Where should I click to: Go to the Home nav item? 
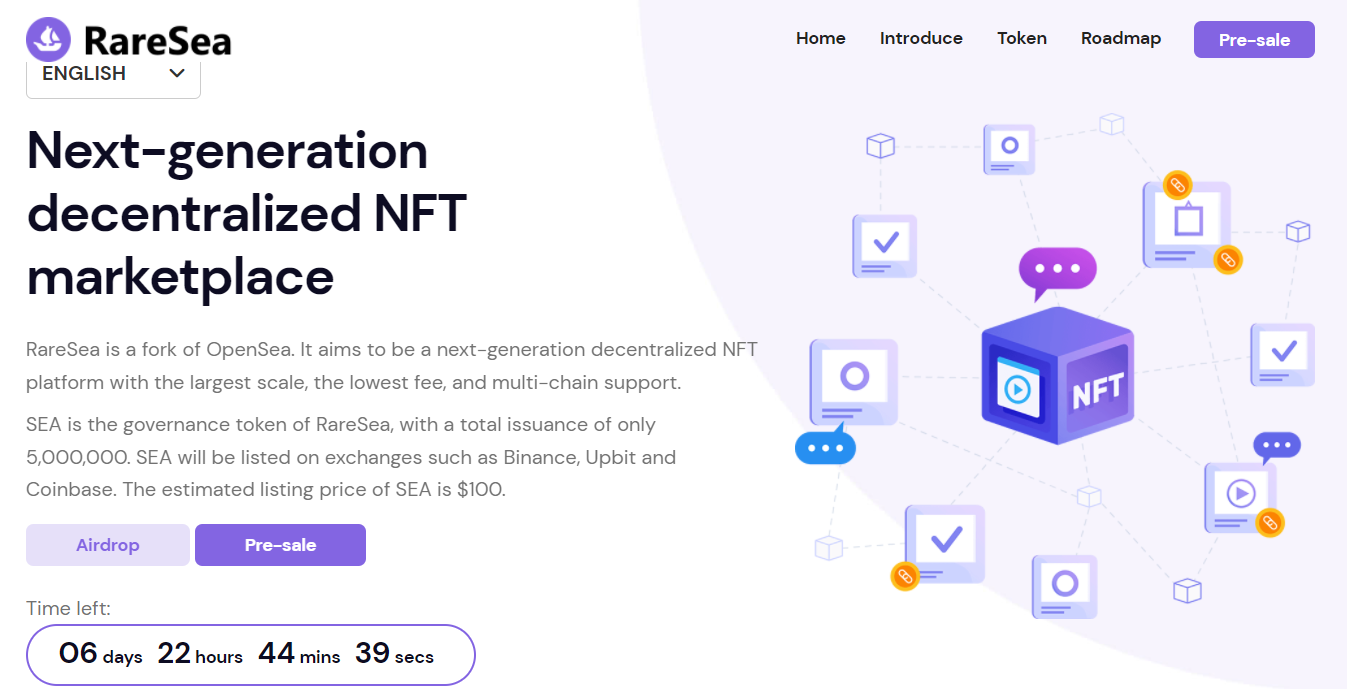(x=821, y=38)
